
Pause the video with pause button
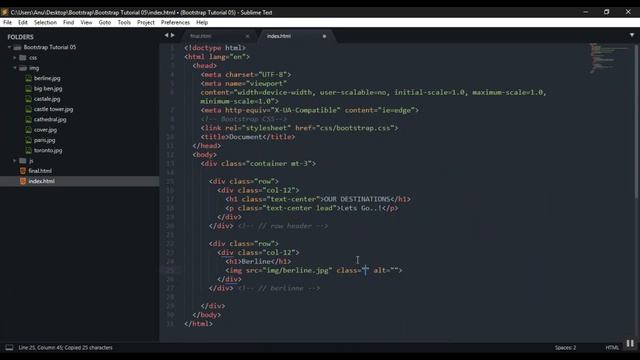[630, 344]
